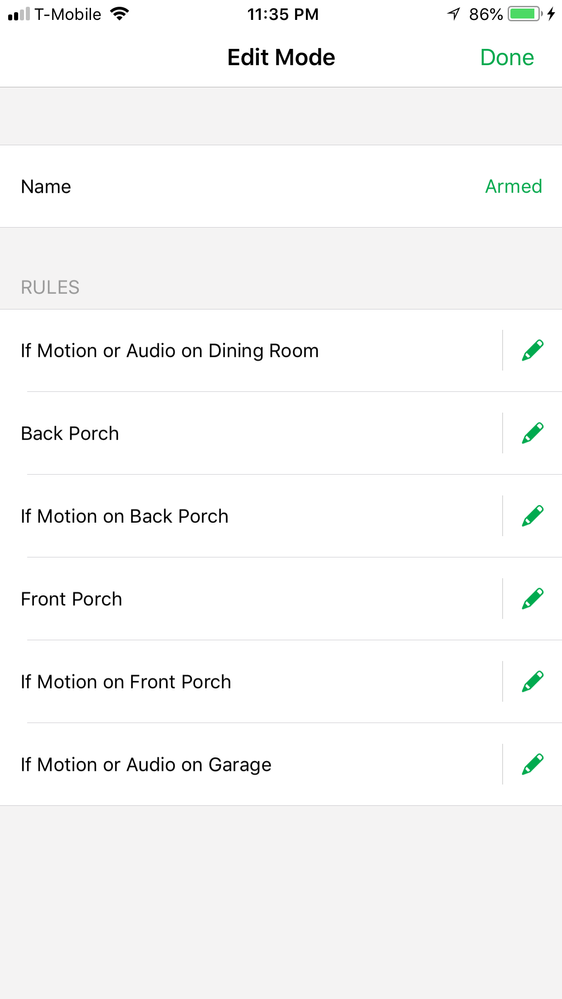Screen dimensions: 562x999
Task: Select the If Motion on Front Porch text
Action: click(x=126, y=682)
